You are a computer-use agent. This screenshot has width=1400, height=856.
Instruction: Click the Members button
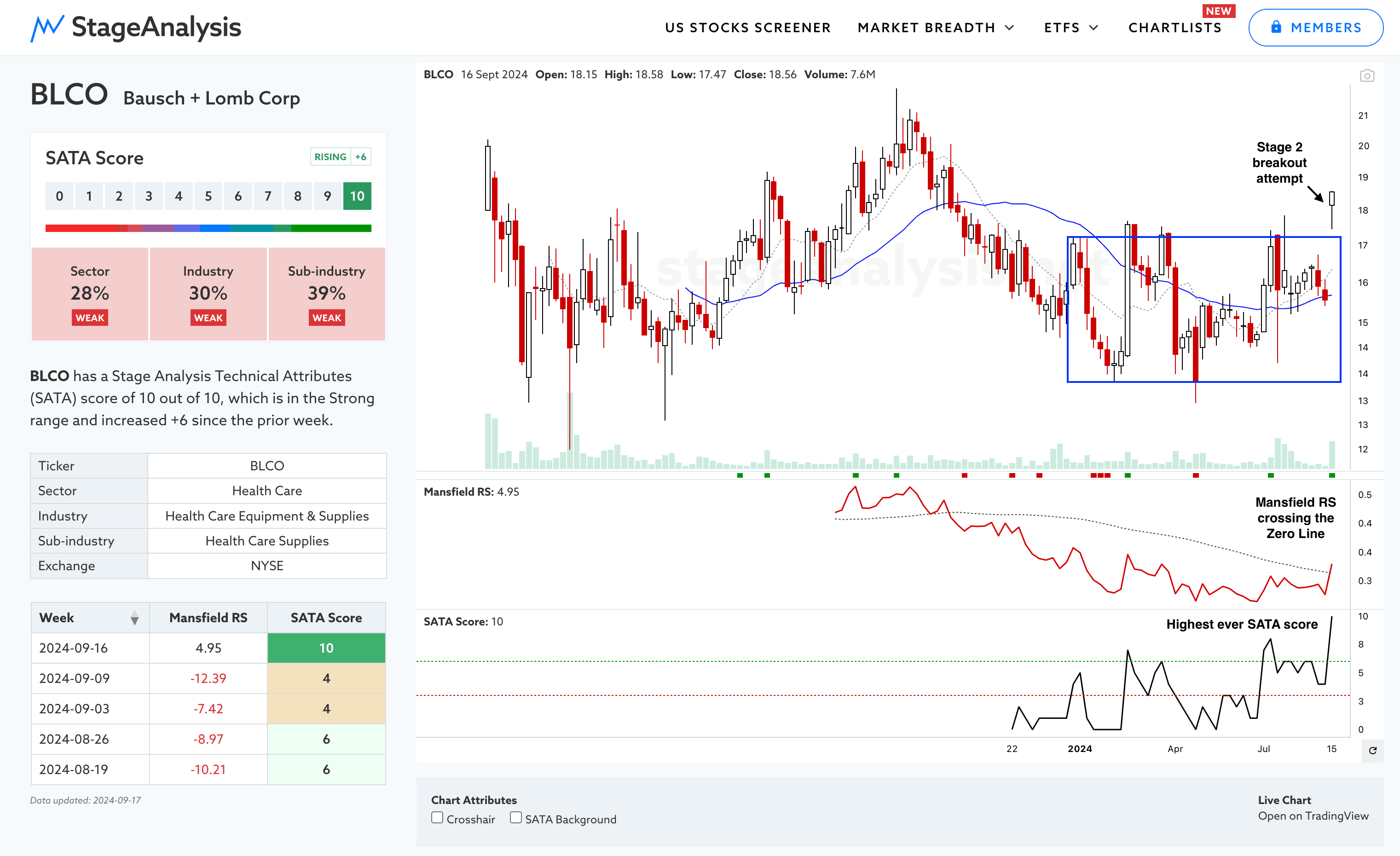pos(1315,27)
